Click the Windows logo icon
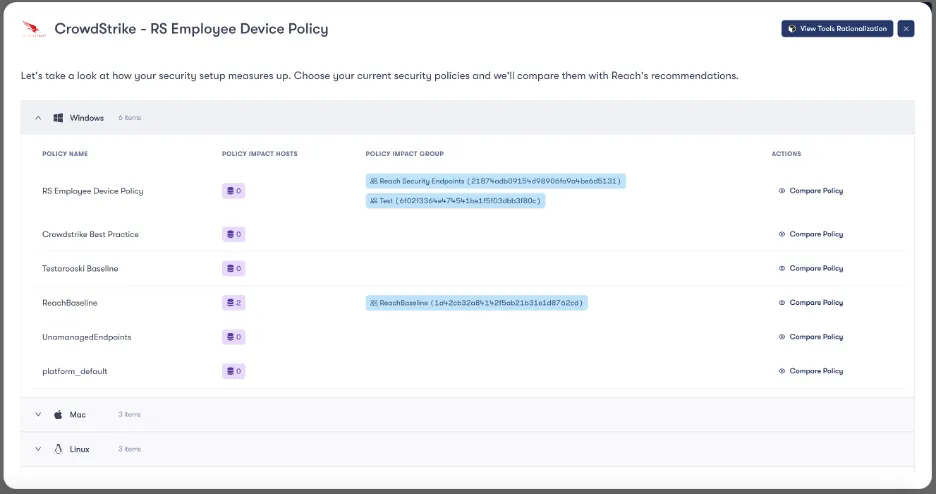 point(58,118)
